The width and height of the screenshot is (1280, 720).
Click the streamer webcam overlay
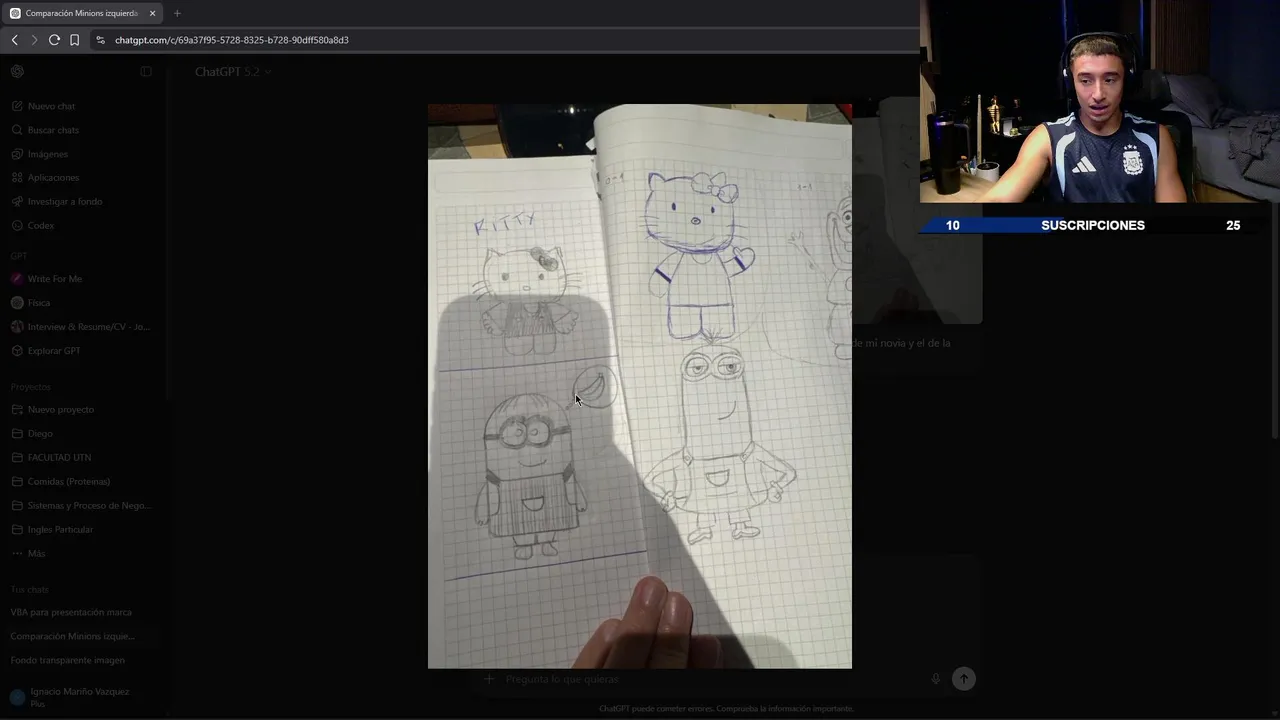(1100, 101)
